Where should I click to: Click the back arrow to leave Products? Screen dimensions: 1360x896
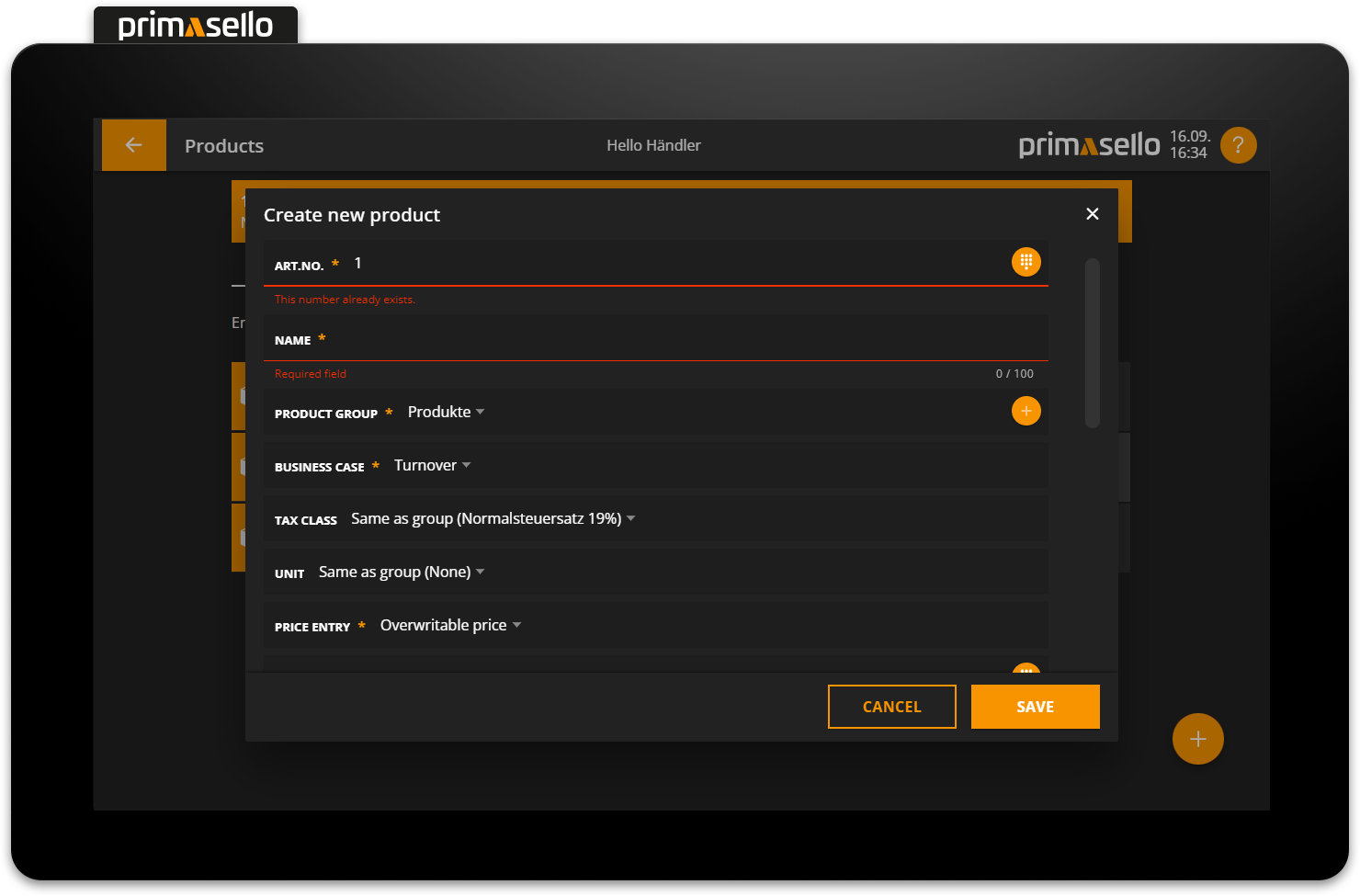point(133,144)
